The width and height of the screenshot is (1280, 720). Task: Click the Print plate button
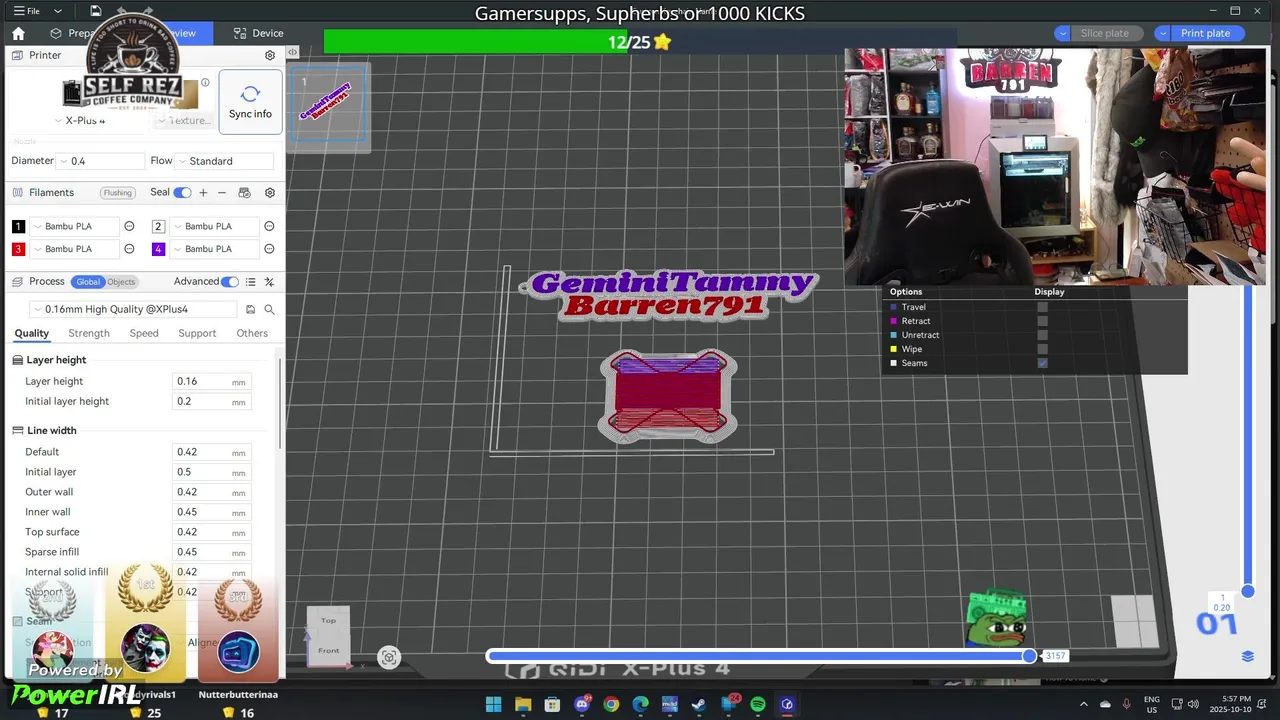pyautogui.click(x=1208, y=33)
